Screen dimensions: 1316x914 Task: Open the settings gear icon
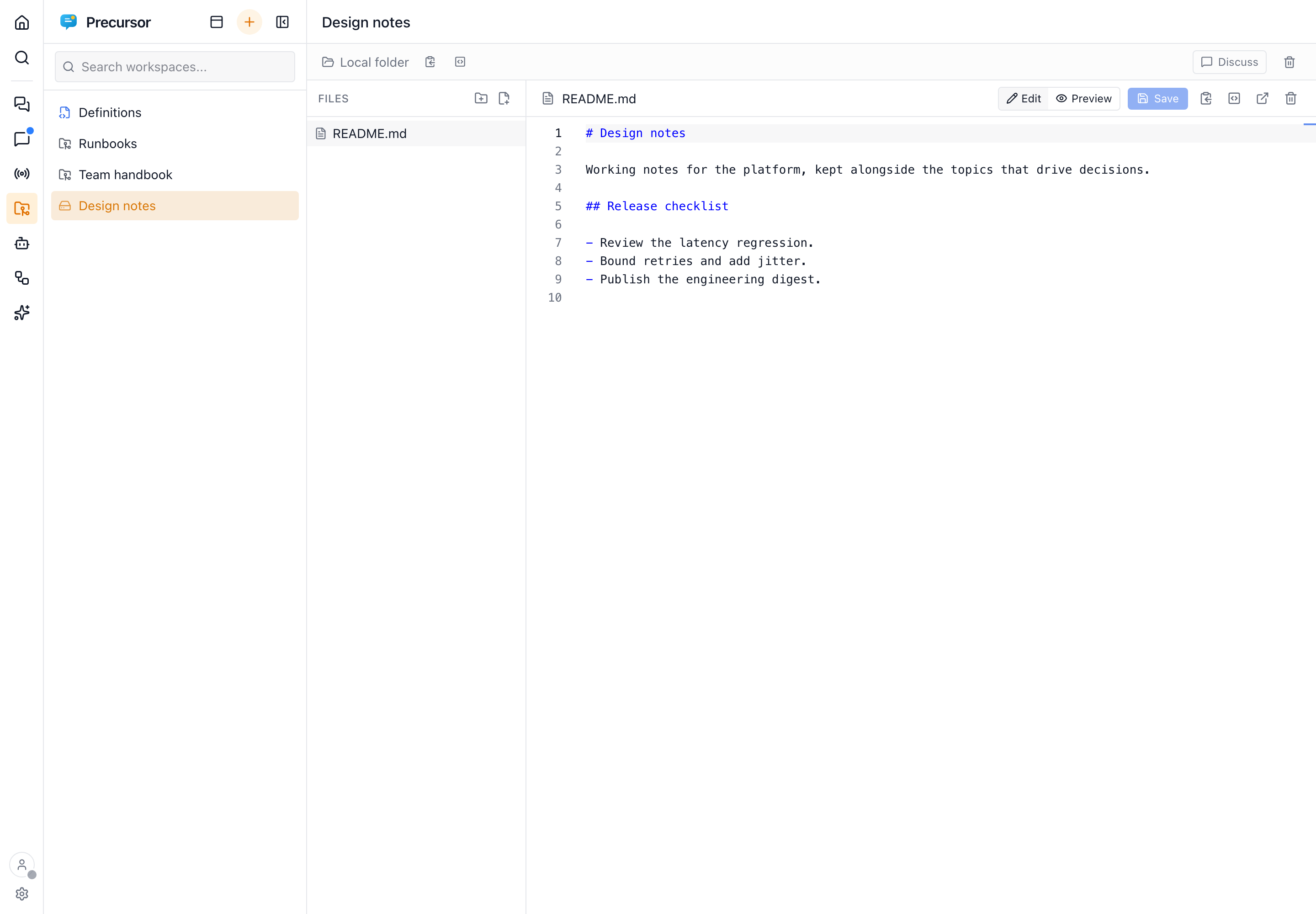click(x=22, y=893)
